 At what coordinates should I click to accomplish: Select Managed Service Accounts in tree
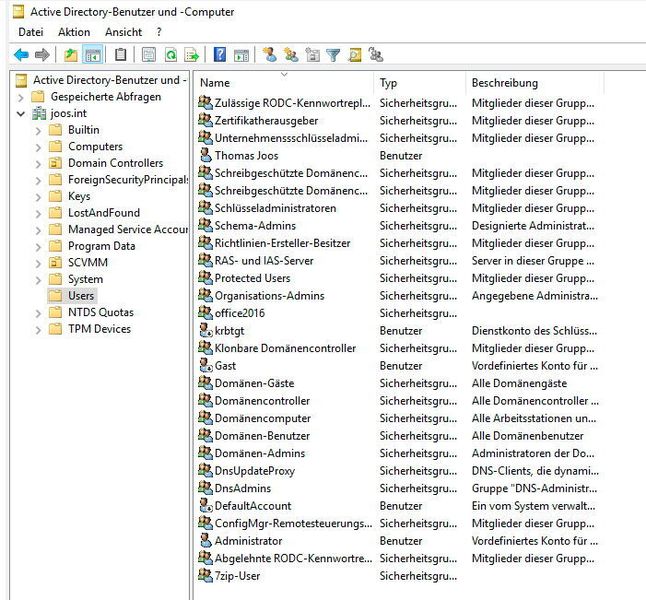click(x=128, y=229)
